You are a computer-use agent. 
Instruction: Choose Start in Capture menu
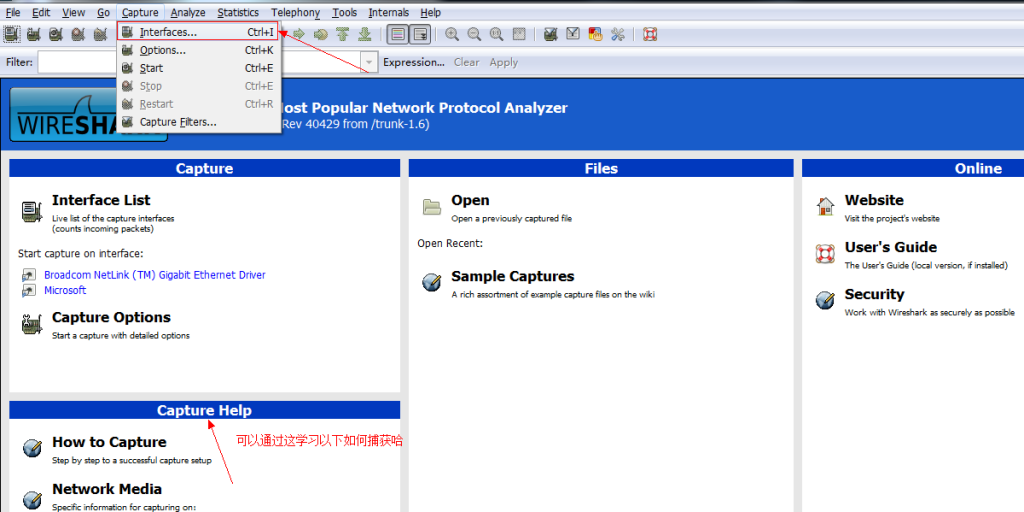tap(199, 68)
